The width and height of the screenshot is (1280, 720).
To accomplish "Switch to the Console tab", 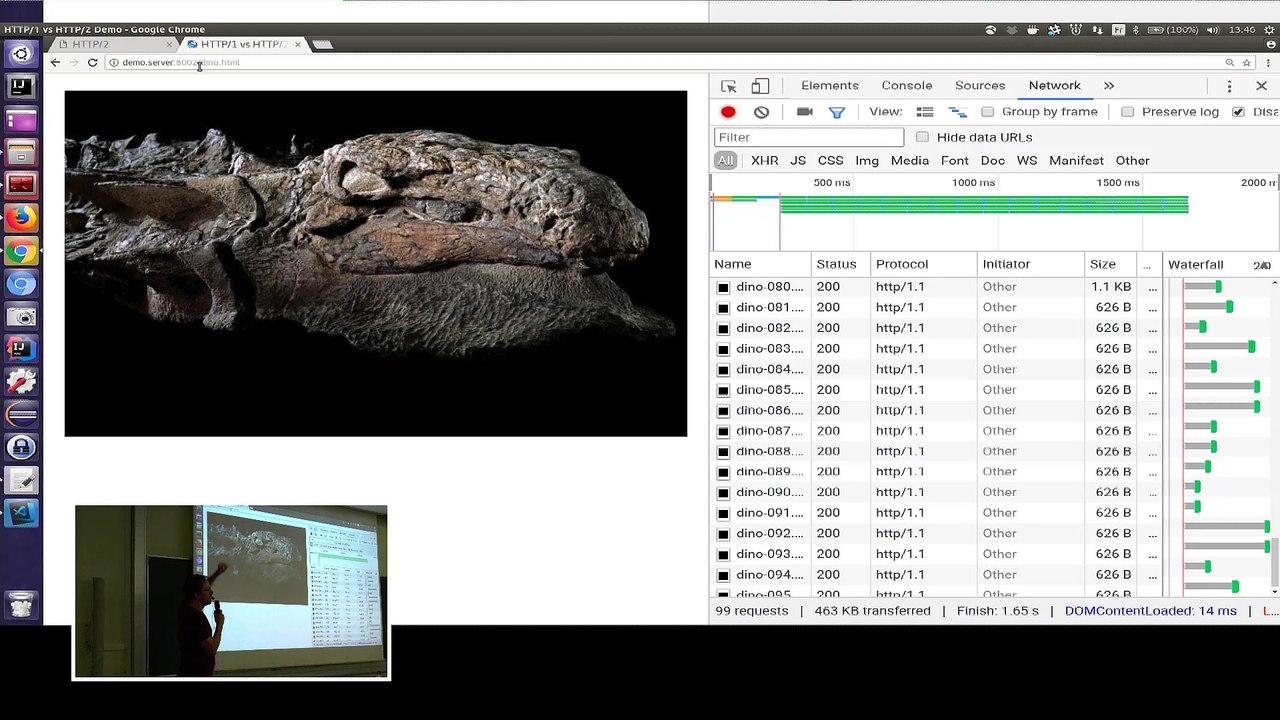I will (907, 86).
